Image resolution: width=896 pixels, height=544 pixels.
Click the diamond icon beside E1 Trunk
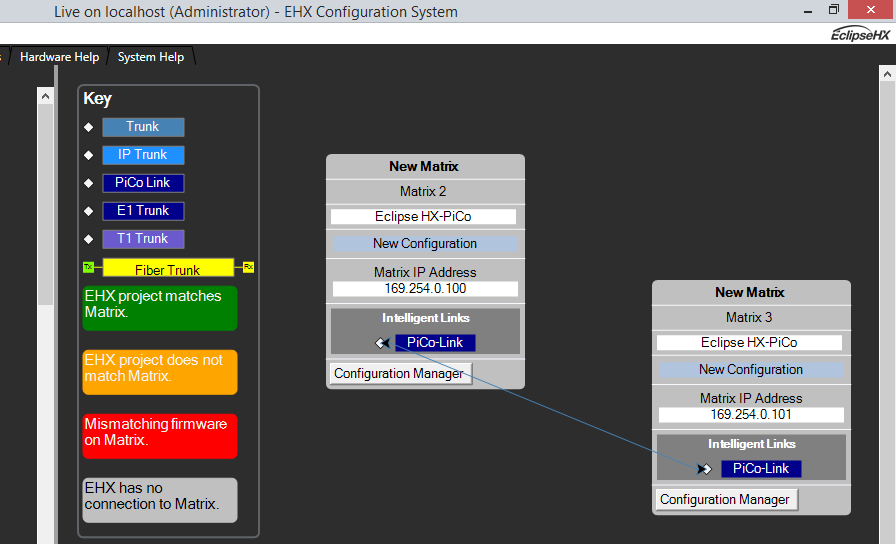(88, 211)
